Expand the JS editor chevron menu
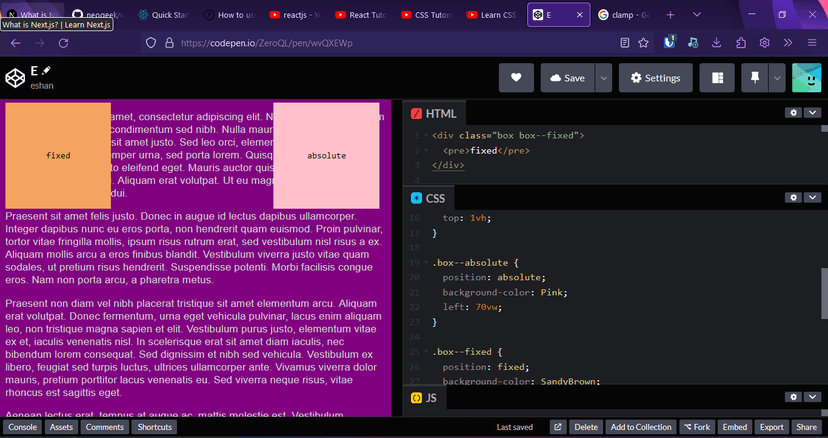The image size is (828, 438). click(x=813, y=398)
